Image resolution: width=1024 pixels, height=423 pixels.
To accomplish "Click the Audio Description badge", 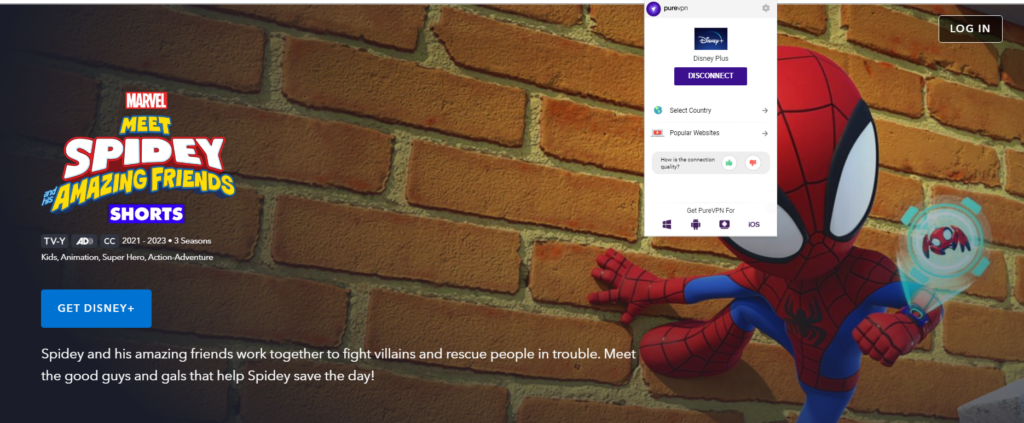I will click(84, 241).
